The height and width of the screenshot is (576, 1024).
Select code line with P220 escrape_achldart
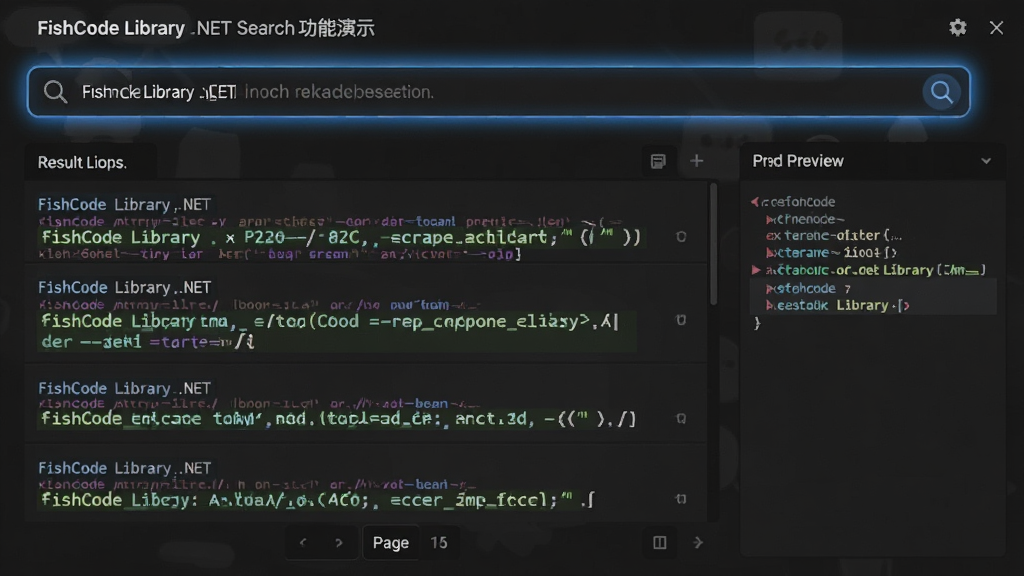341,237
